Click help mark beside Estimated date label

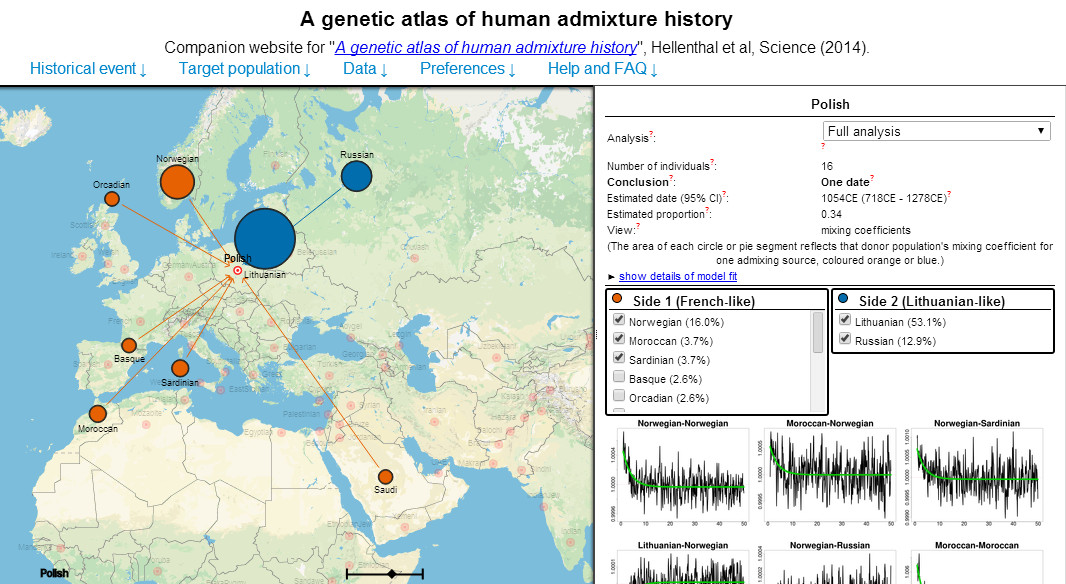(725, 194)
